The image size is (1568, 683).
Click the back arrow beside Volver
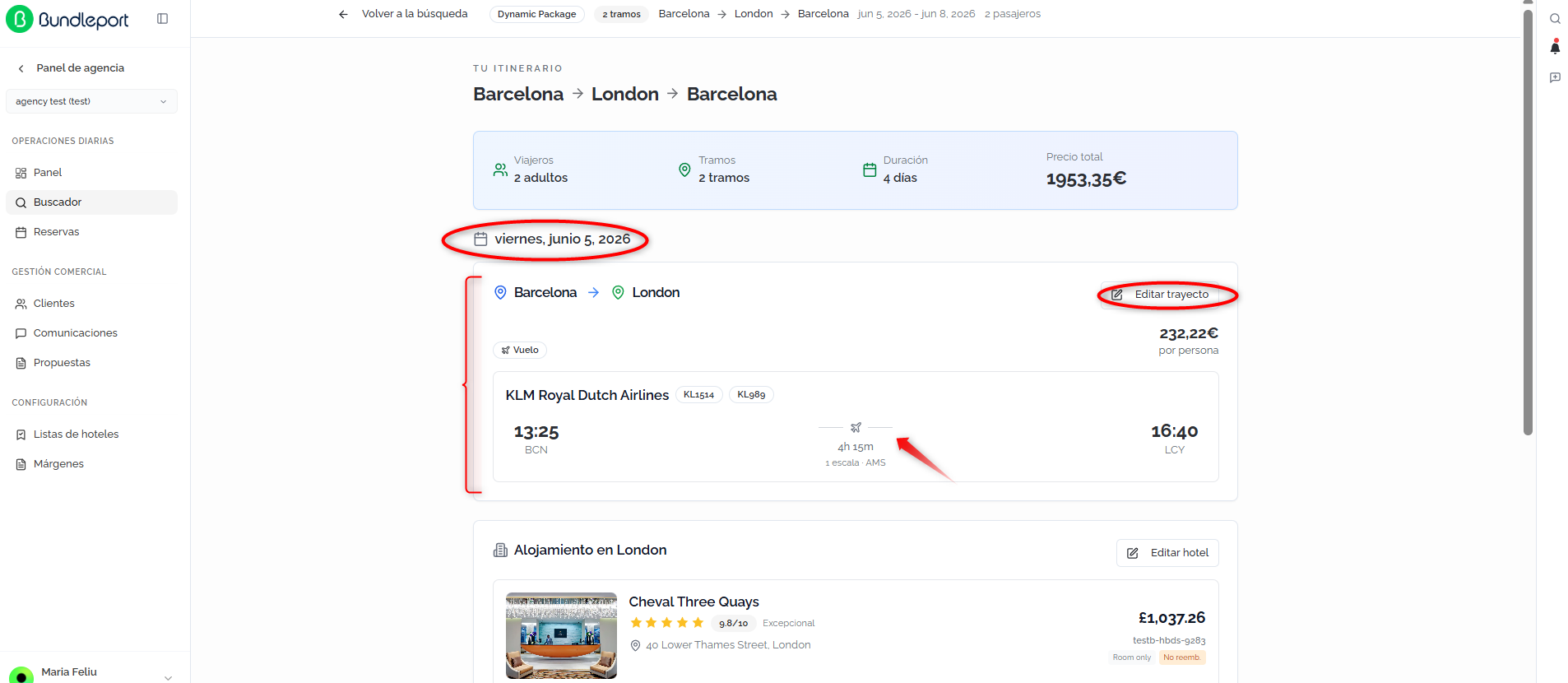click(x=344, y=14)
